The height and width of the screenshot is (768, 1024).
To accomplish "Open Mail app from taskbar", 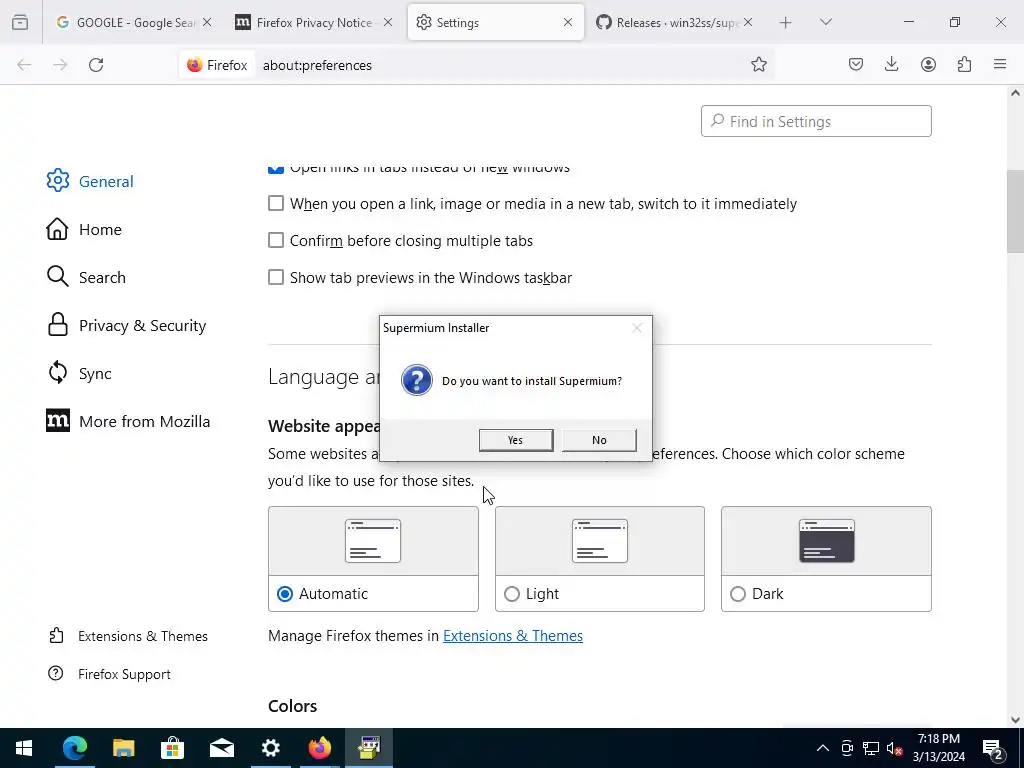I will click(221, 748).
